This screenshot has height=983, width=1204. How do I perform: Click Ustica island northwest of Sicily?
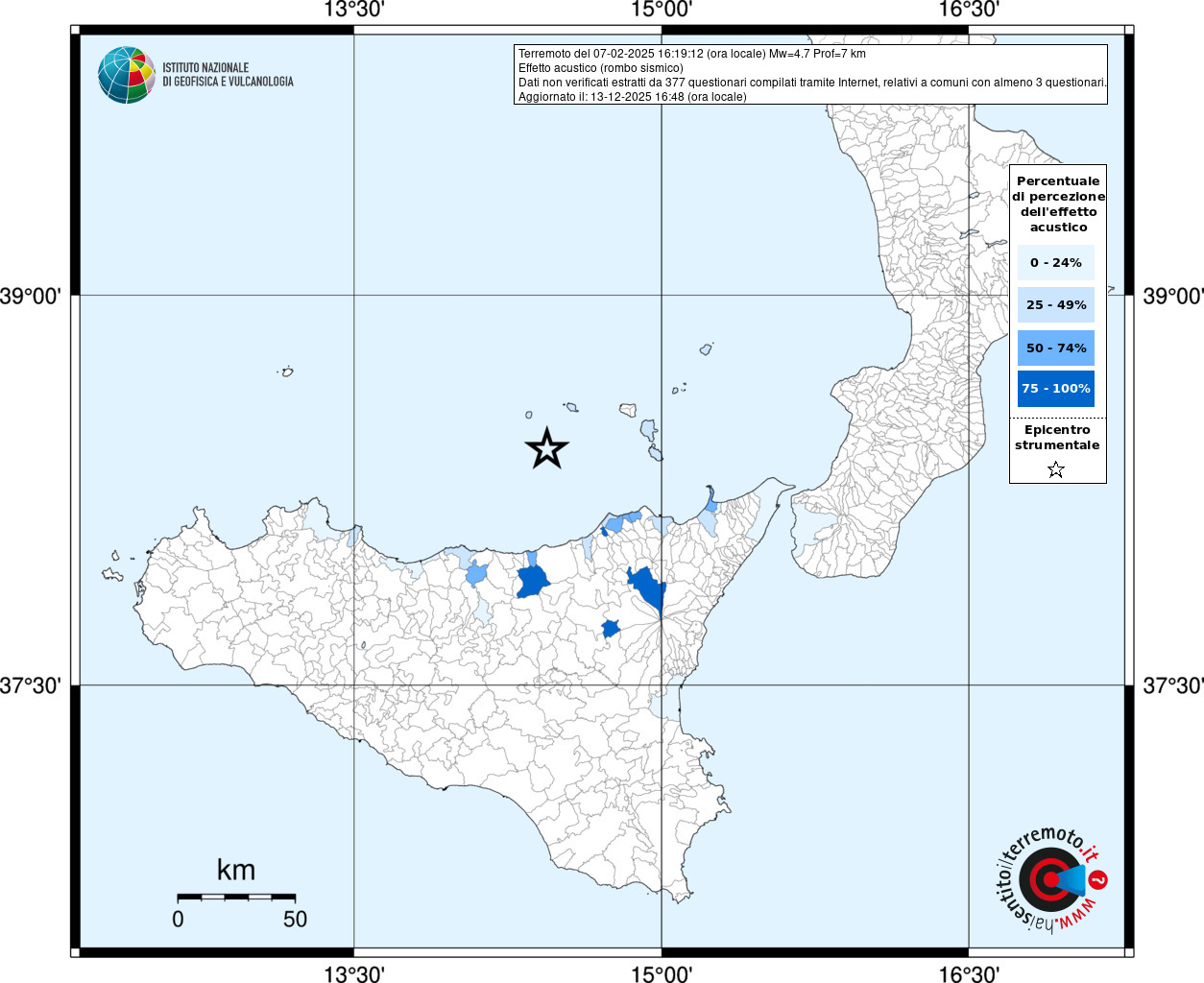point(286,372)
